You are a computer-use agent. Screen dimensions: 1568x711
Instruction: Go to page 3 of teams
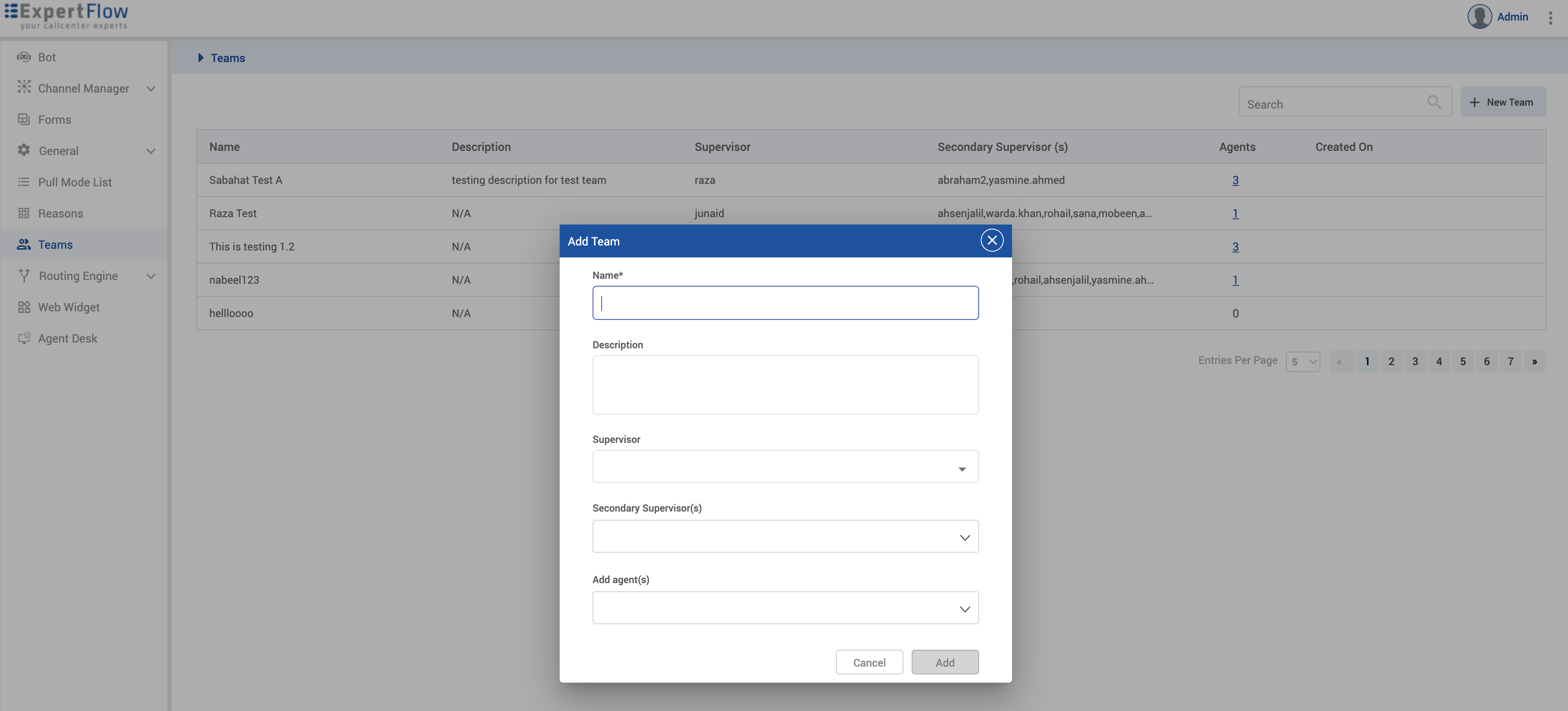point(1415,361)
